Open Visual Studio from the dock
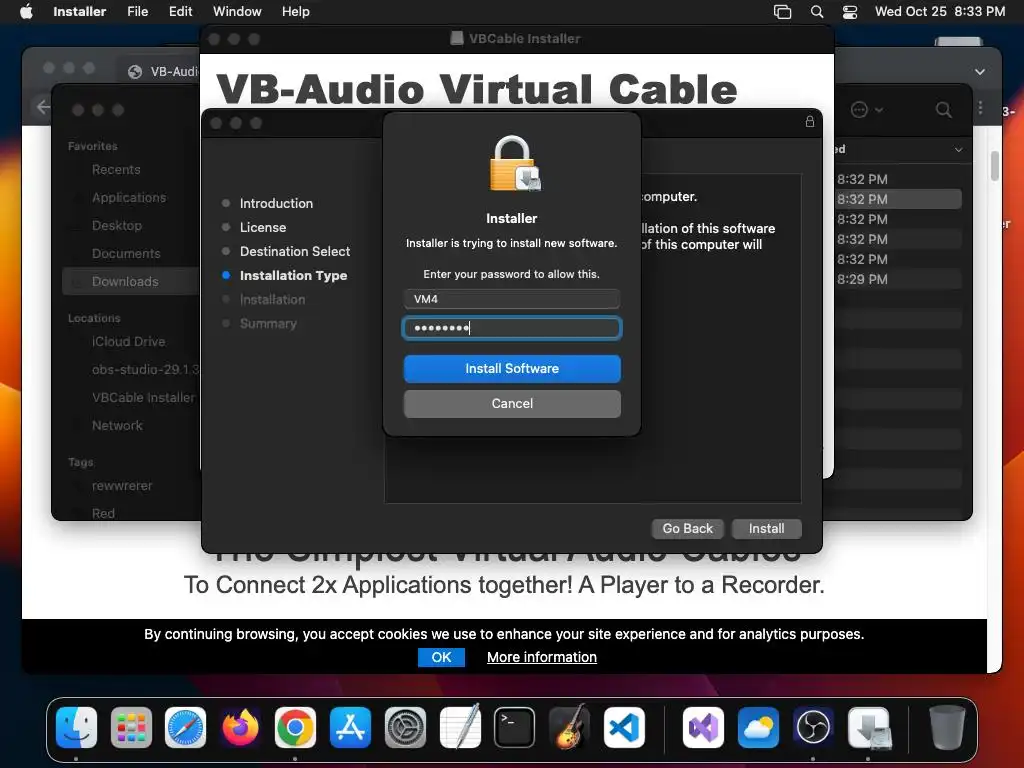 tap(703, 727)
